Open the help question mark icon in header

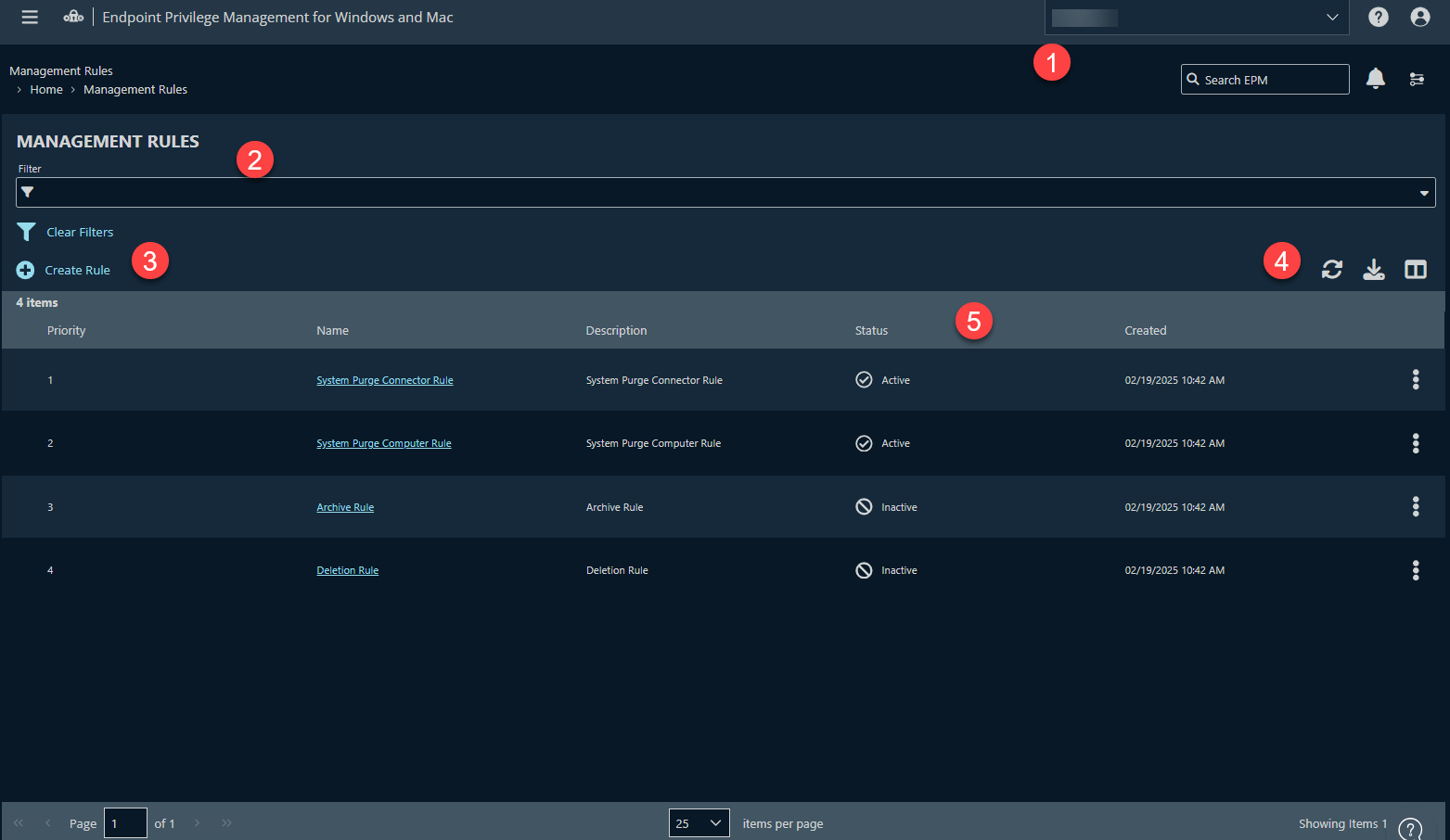tap(1379, 17)
